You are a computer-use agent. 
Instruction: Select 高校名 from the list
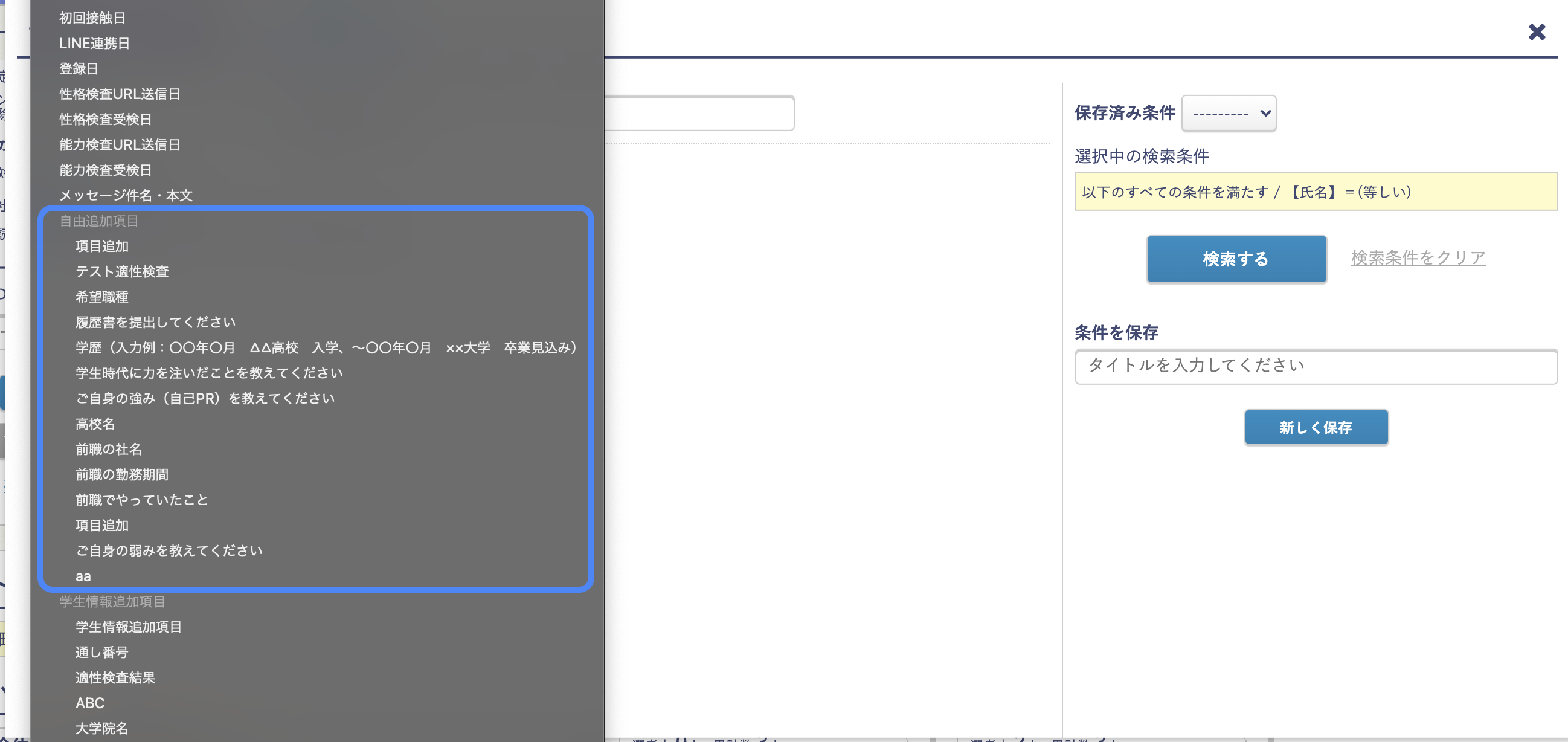(95, 424)
